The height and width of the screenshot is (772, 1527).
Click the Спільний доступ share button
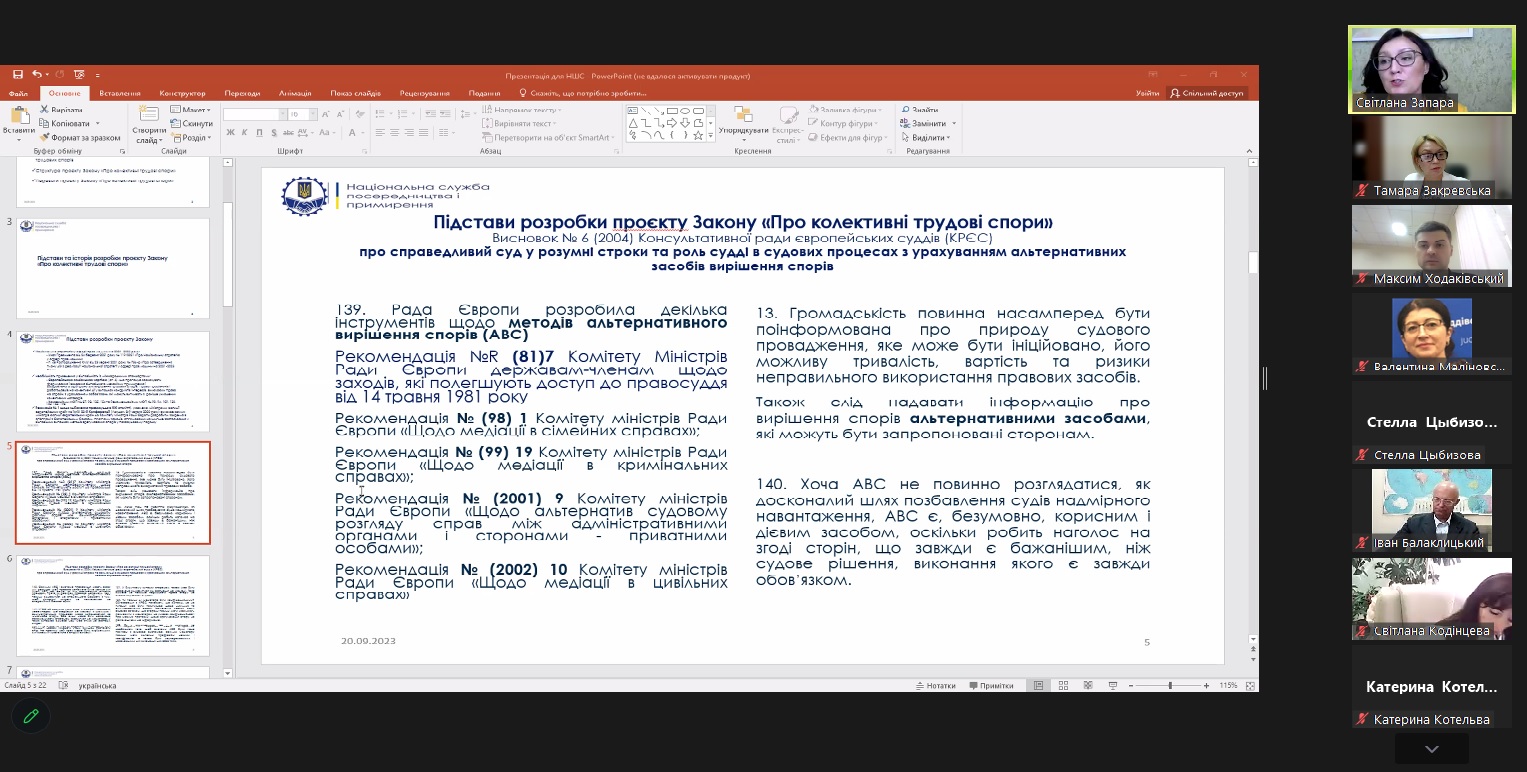tap(1207, 93)
